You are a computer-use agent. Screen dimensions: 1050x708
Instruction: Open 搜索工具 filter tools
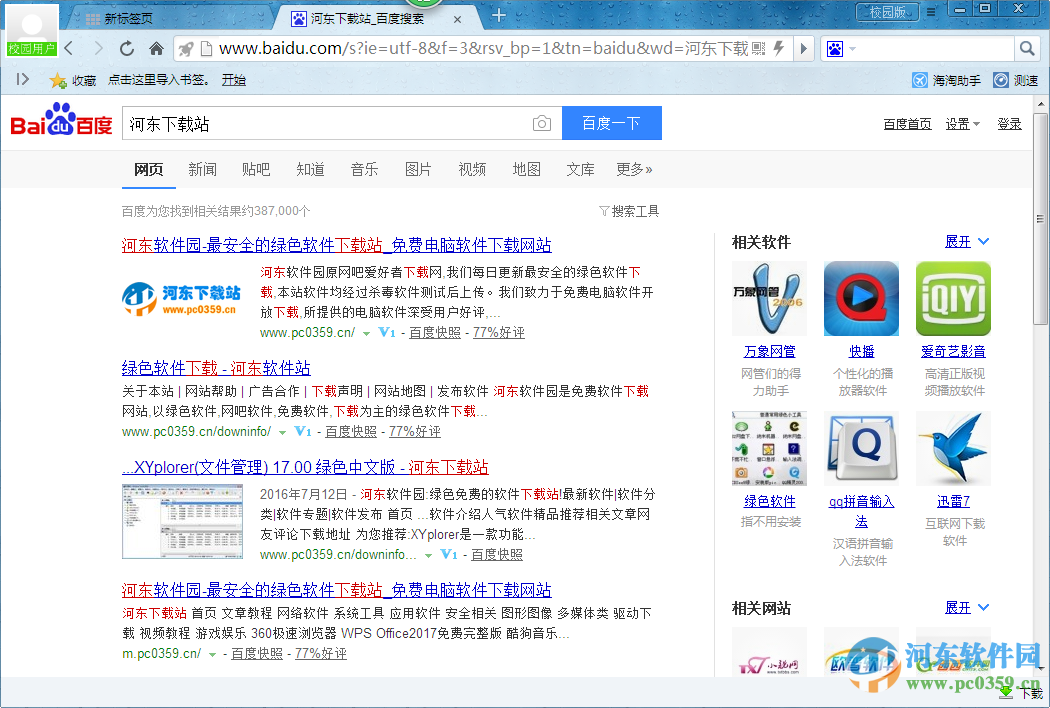pos(629,211)
